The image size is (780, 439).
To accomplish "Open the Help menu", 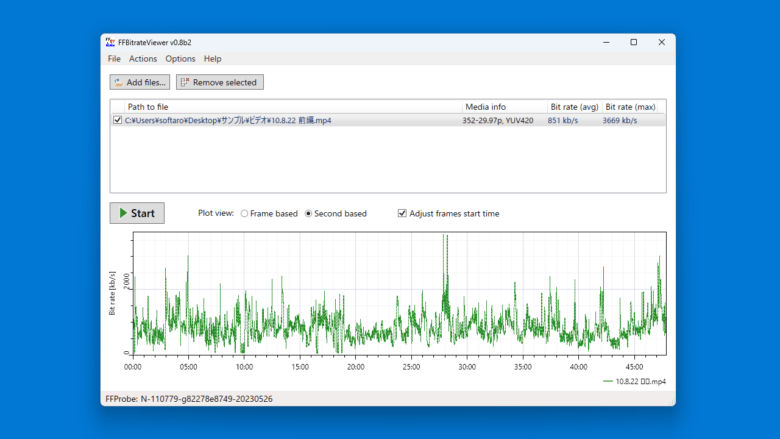I will point(212,59).
